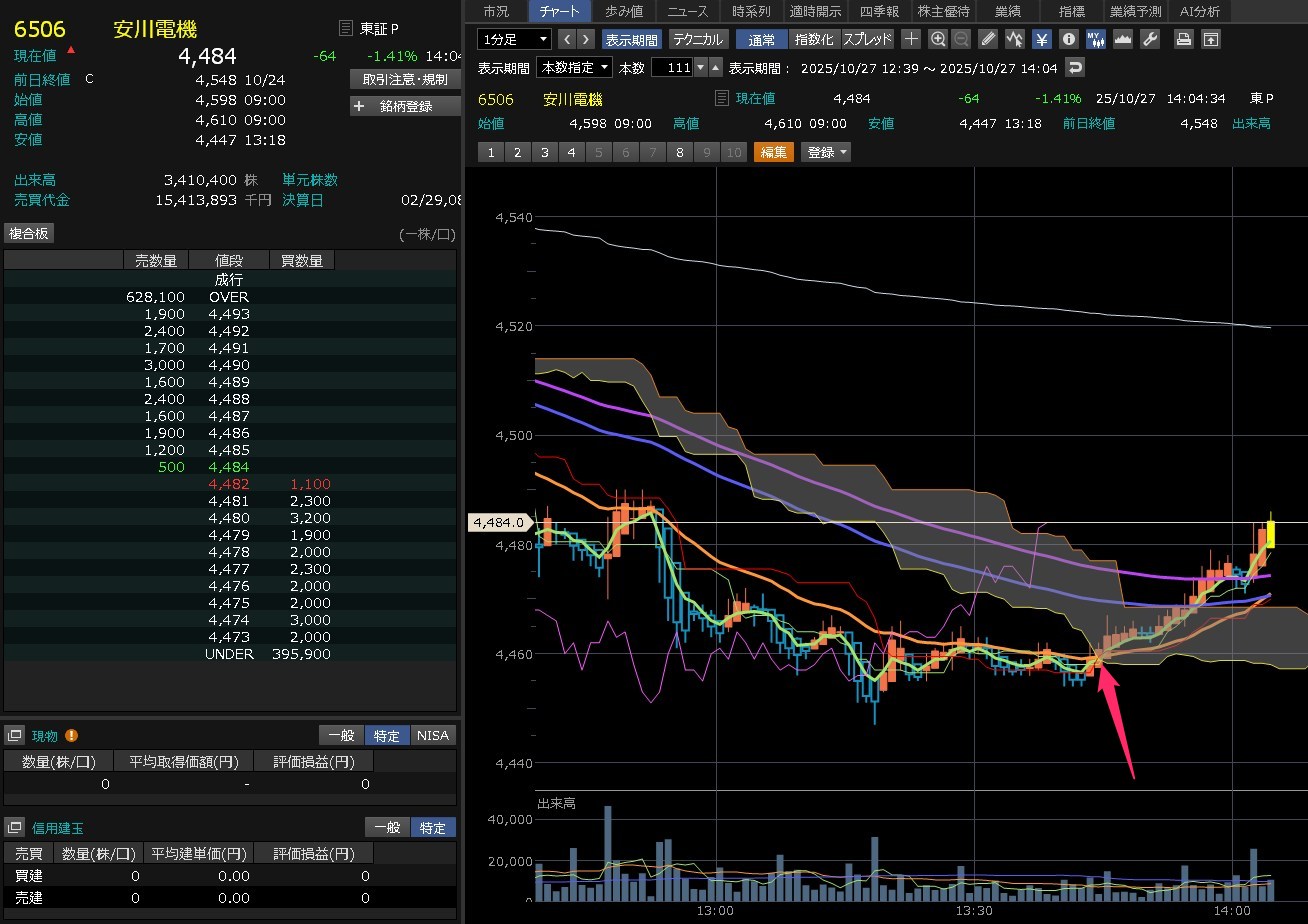Select the crosshair cursor tool
The image size is (1308, 924).
[x=911, y=39]
